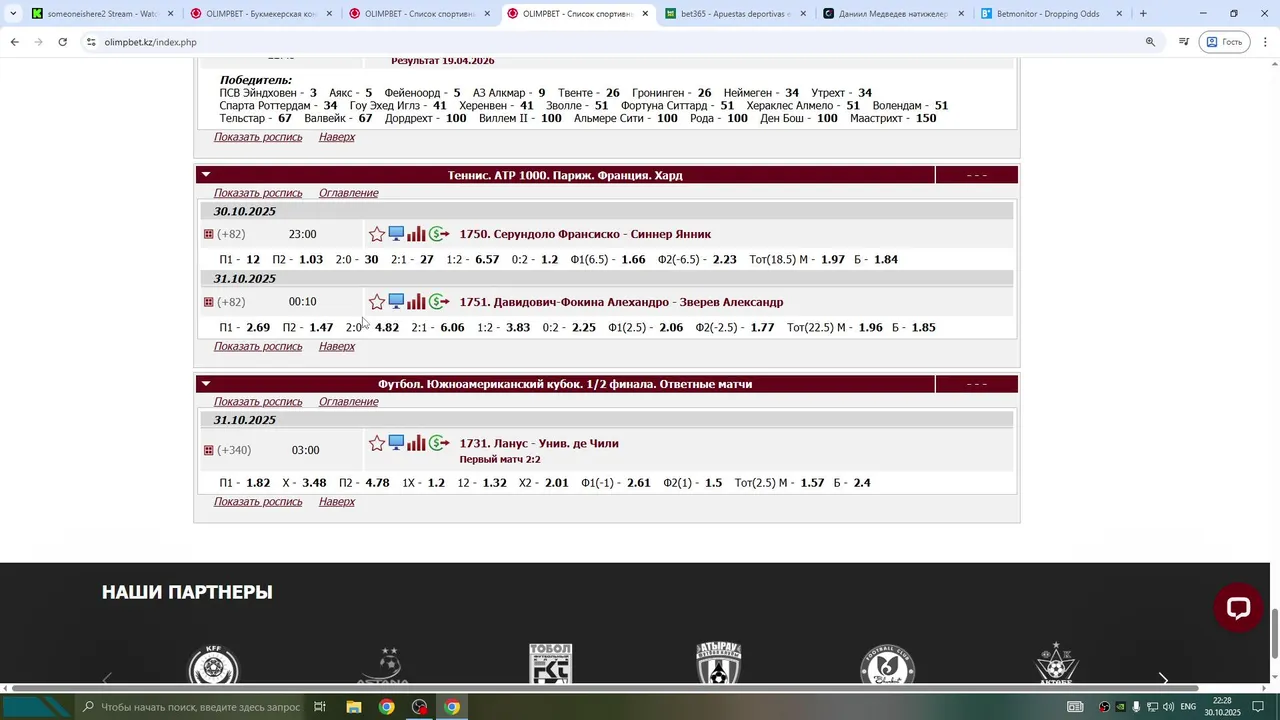The image size is (1280, 720).
Task: Open the live chat support bubble
Action: (1238, 608)
